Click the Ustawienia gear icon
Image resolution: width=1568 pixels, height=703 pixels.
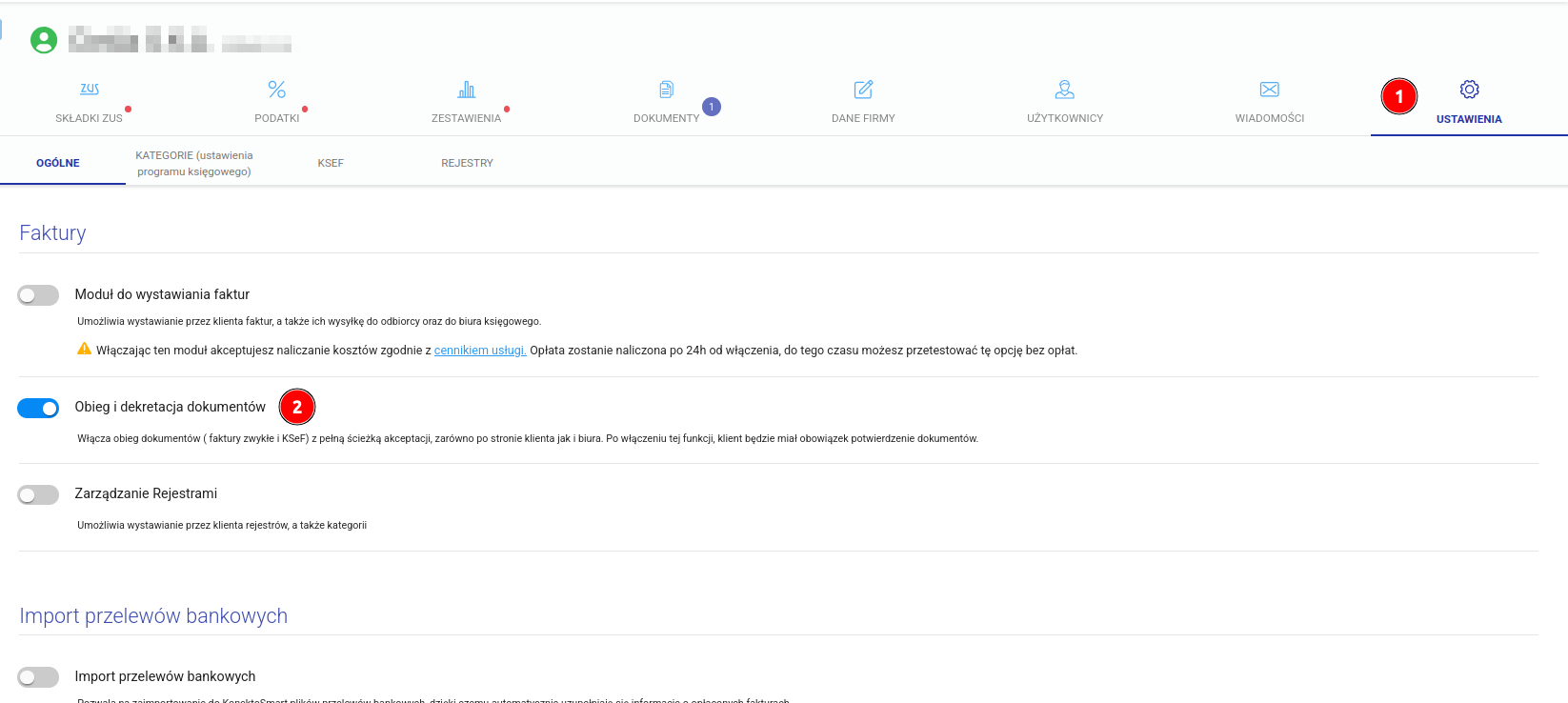[1469, 90]
